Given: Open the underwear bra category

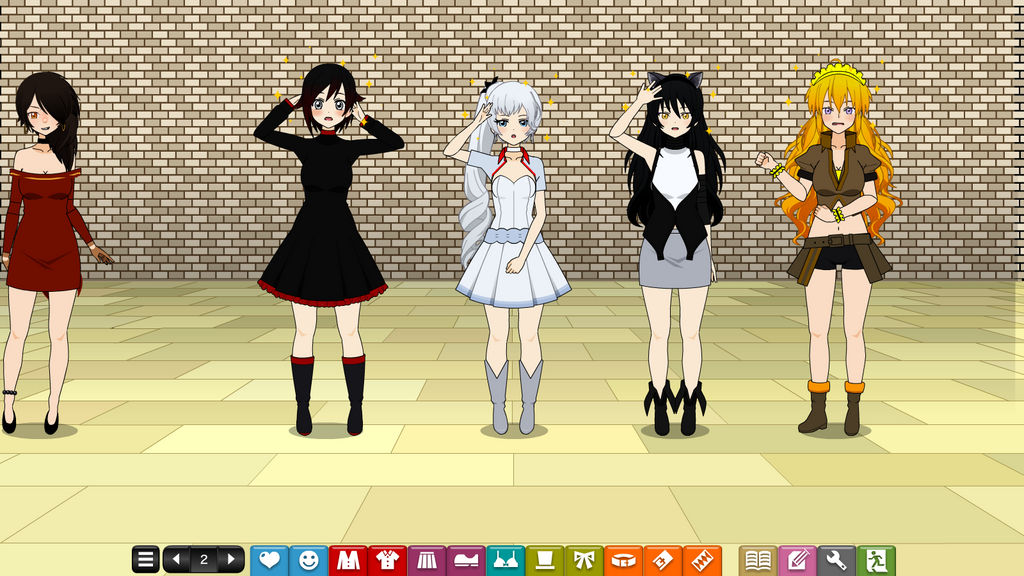Looking at the screenshot, I should click(x=505, y=560).
